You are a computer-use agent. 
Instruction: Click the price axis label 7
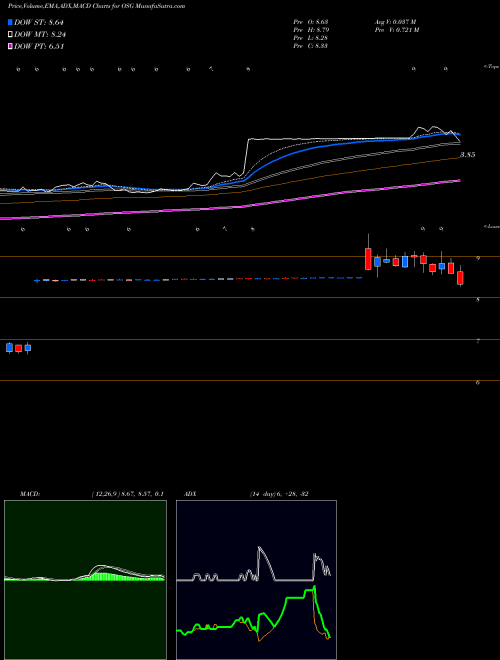(x=478, y=341)
